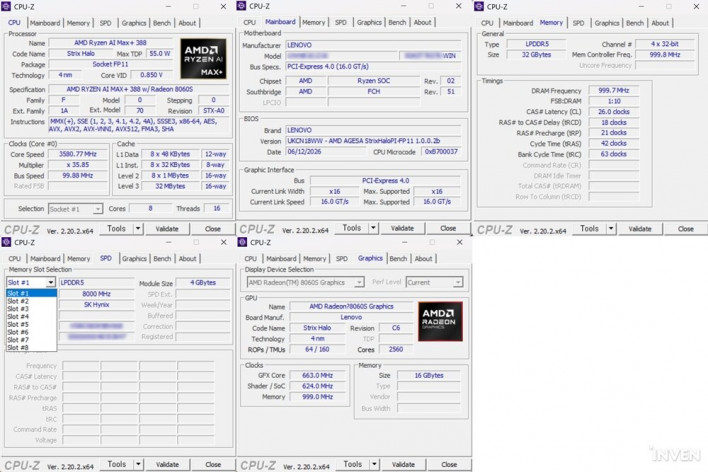The image size is (708, 472).
Task: Open the Tools dropdown arrow in the Graphics window
Action: click(374, 464)
